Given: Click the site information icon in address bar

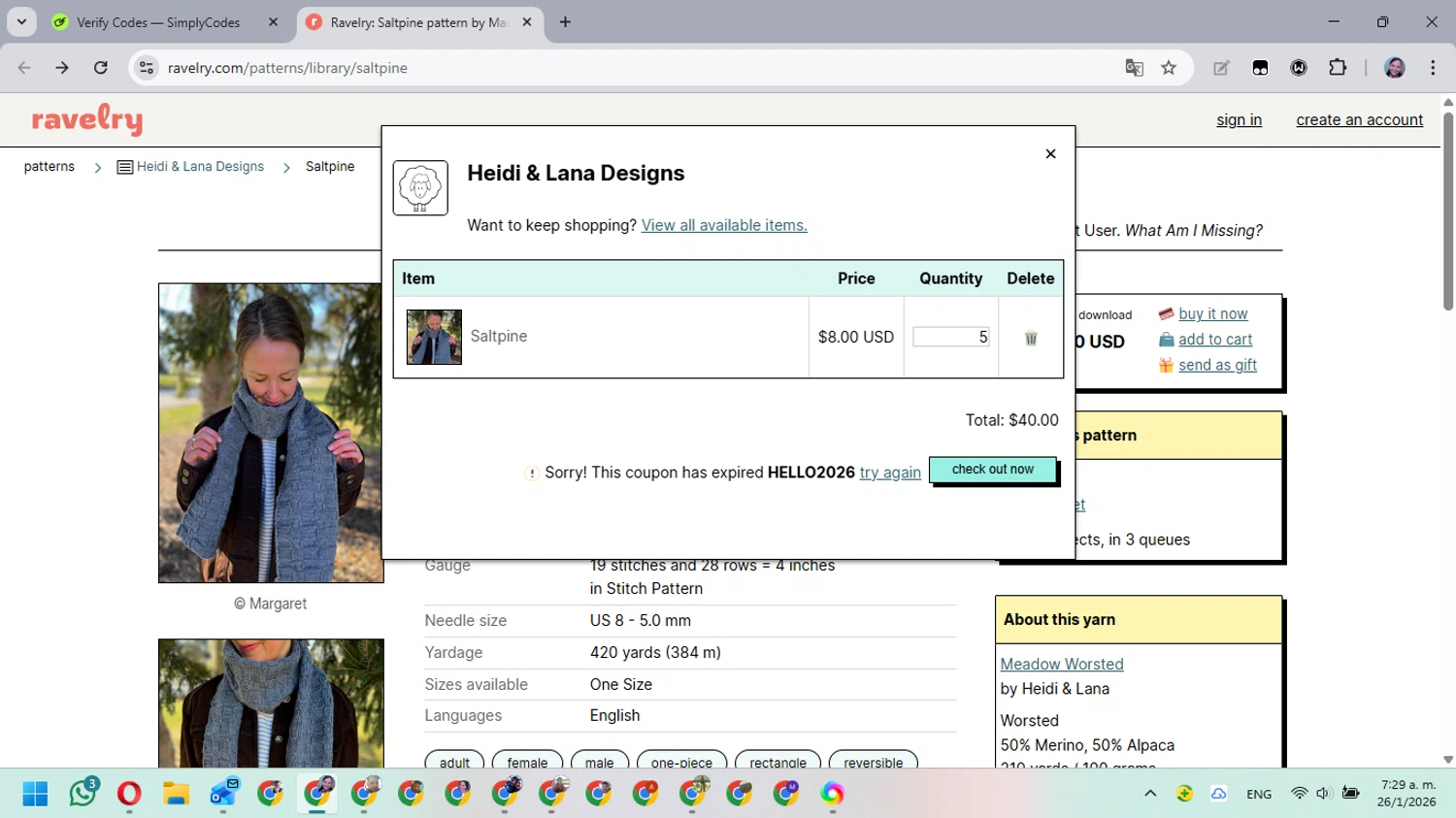Looking at the screenshot, I should (147, 68).
